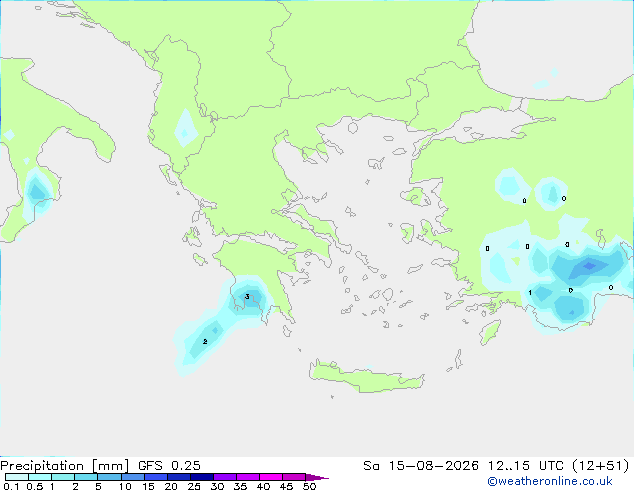Screen dimensions: 634x490
Task: Click the "5" legend scale label
Action: [98, 486]
